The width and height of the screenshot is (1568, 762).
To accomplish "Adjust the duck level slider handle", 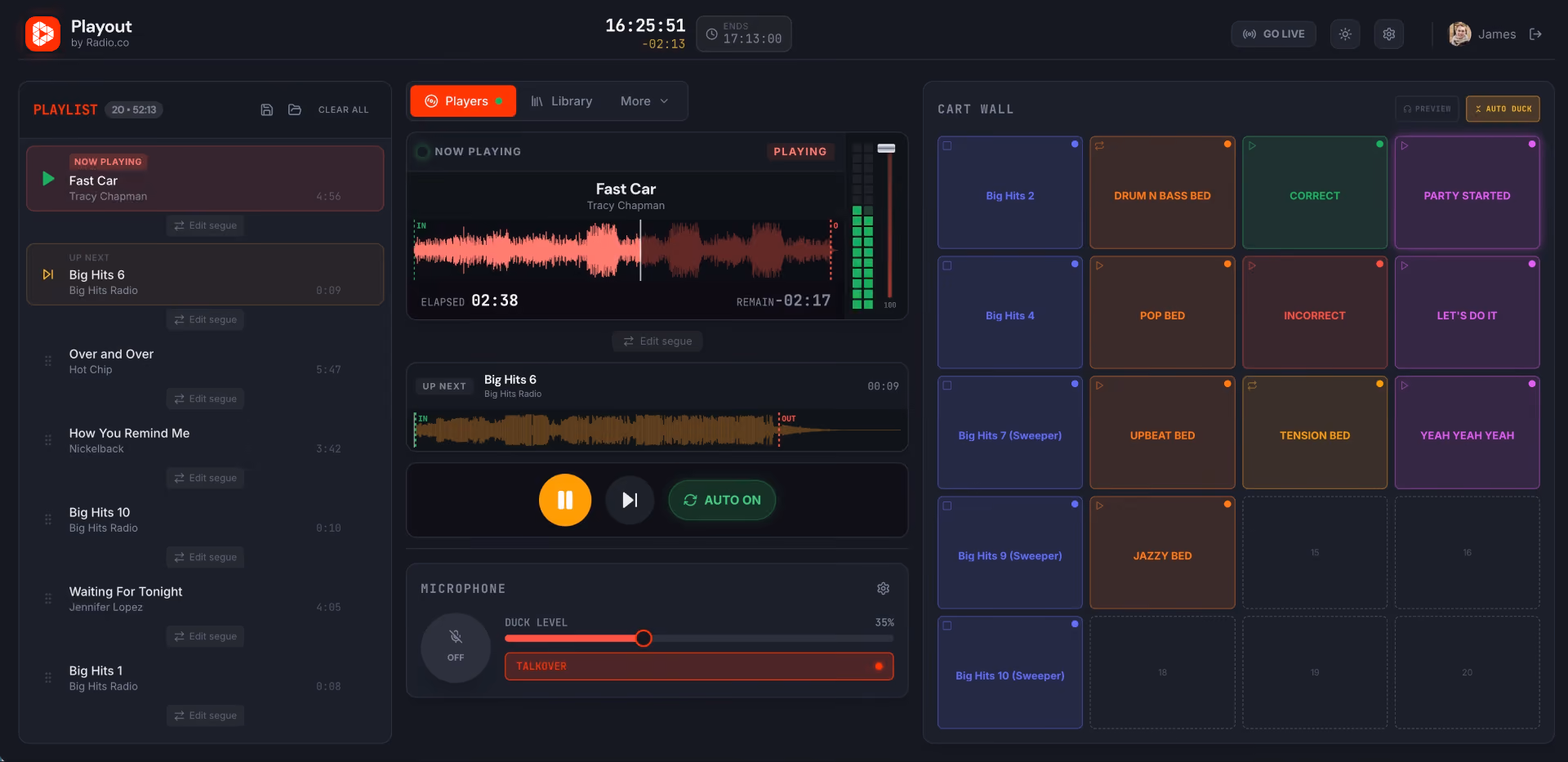I will [644, 638].
